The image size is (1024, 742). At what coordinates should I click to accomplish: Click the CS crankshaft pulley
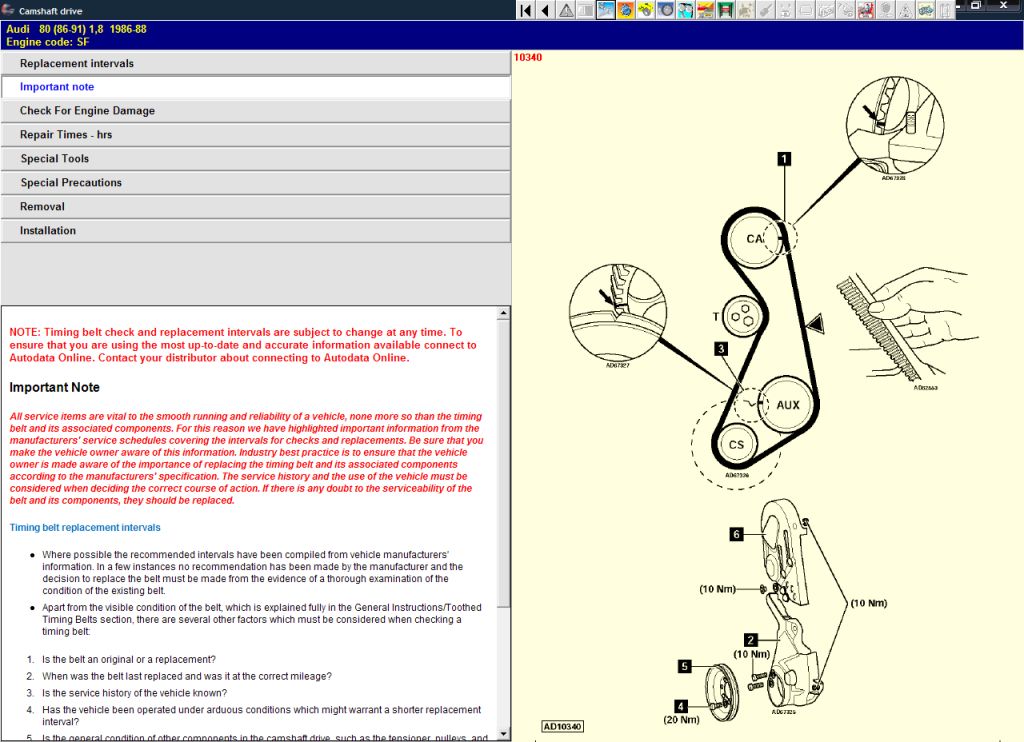click(737, 445)
